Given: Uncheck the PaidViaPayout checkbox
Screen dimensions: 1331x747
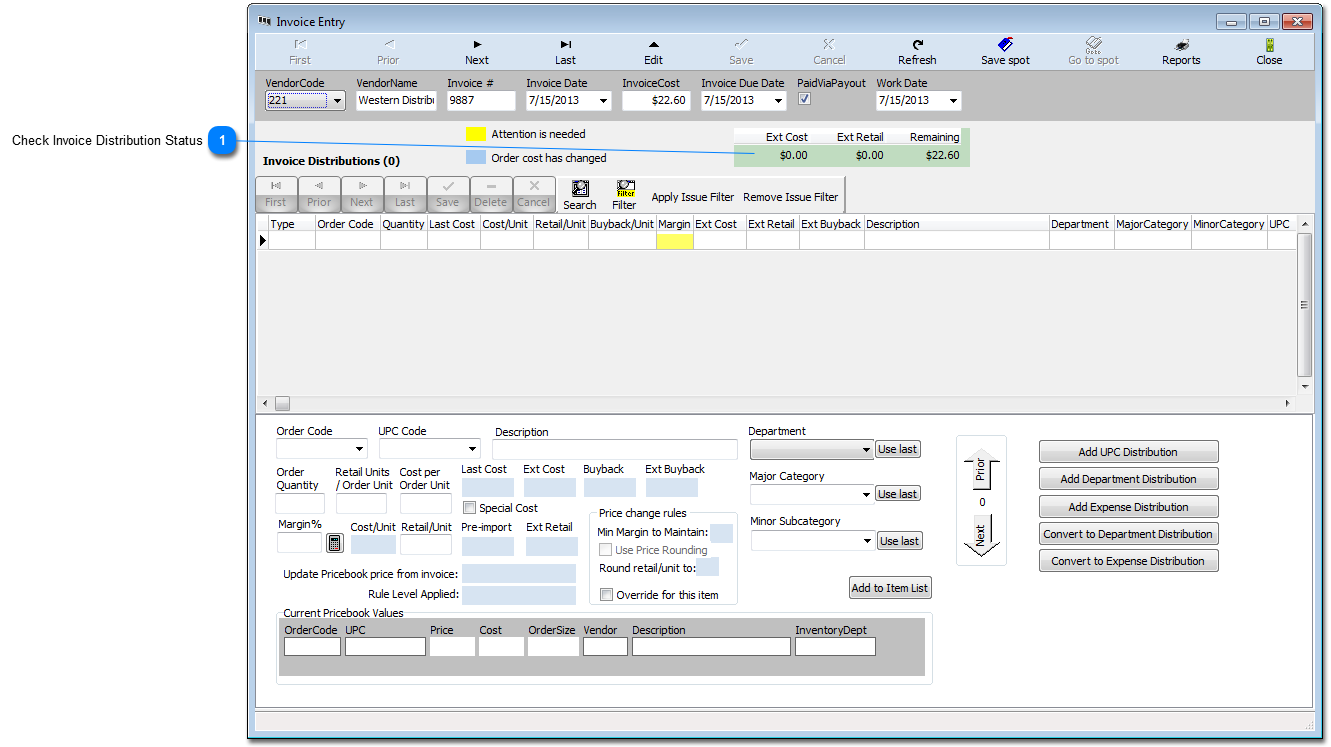Looking at the screenshot, I should (805, 100).
